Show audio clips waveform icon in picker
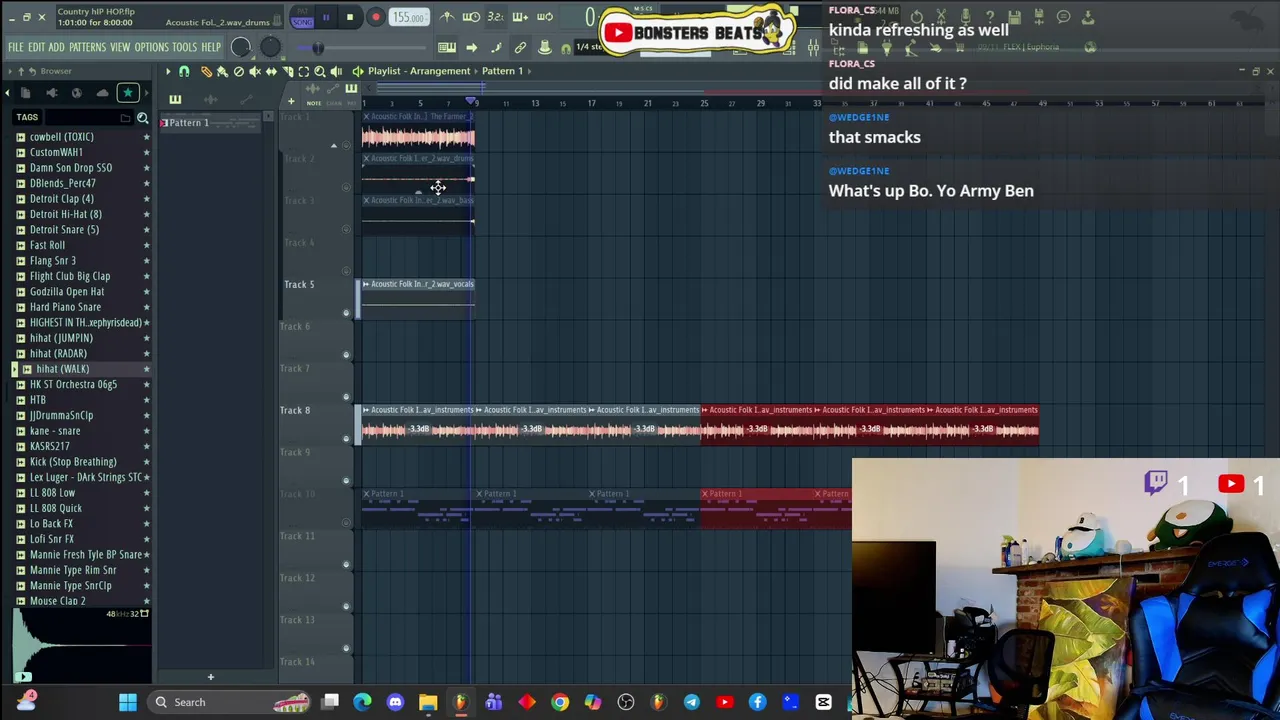The image size is (1280, 720). coord(210,98)
